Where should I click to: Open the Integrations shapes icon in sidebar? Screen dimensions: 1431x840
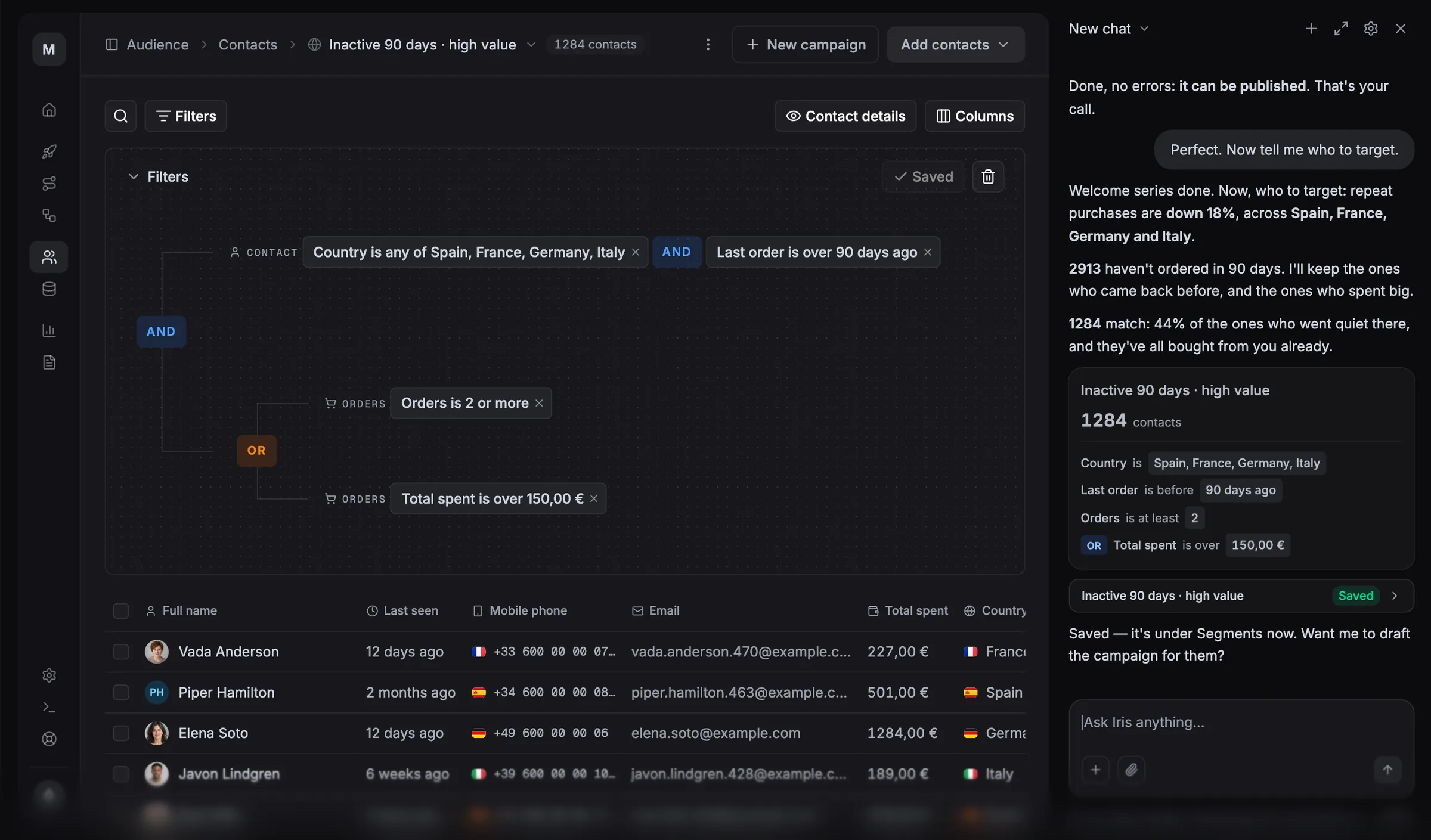click(49, 215)
